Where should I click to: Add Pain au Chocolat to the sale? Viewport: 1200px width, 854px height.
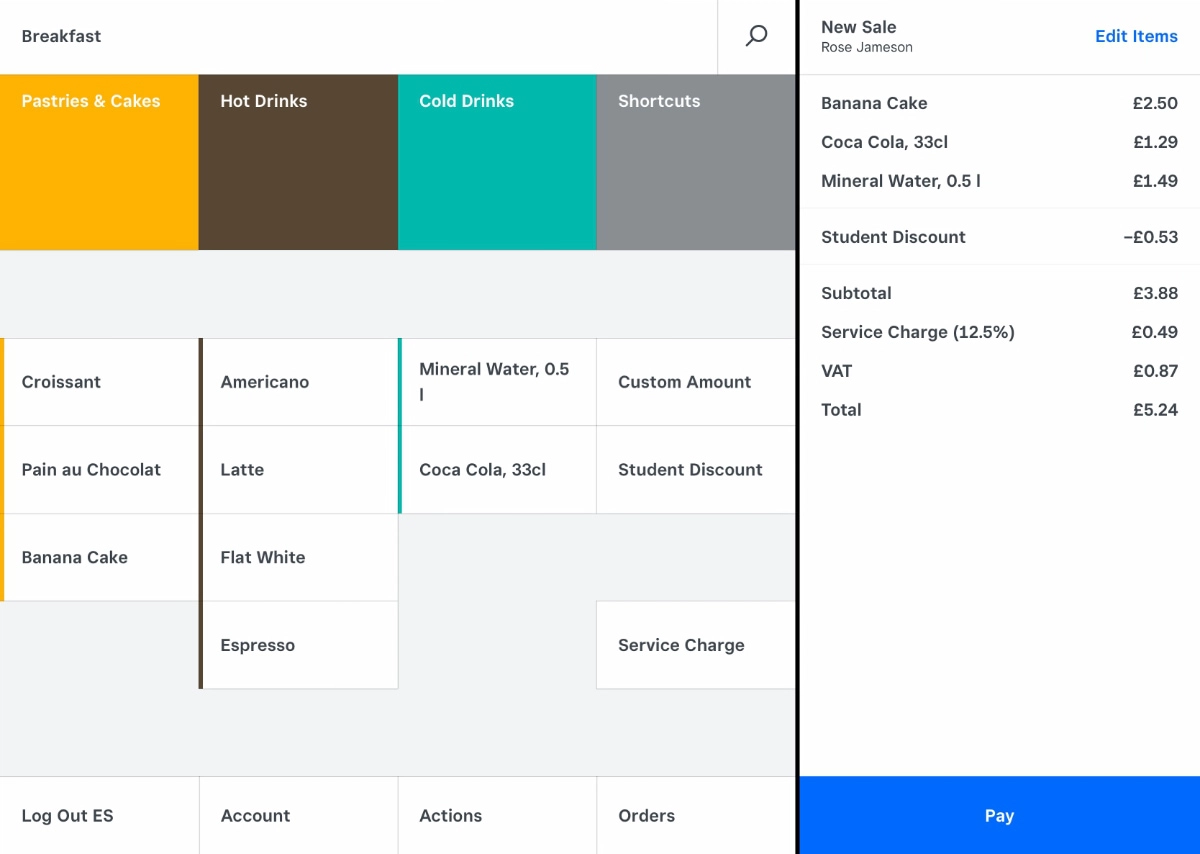click(99, 470)
